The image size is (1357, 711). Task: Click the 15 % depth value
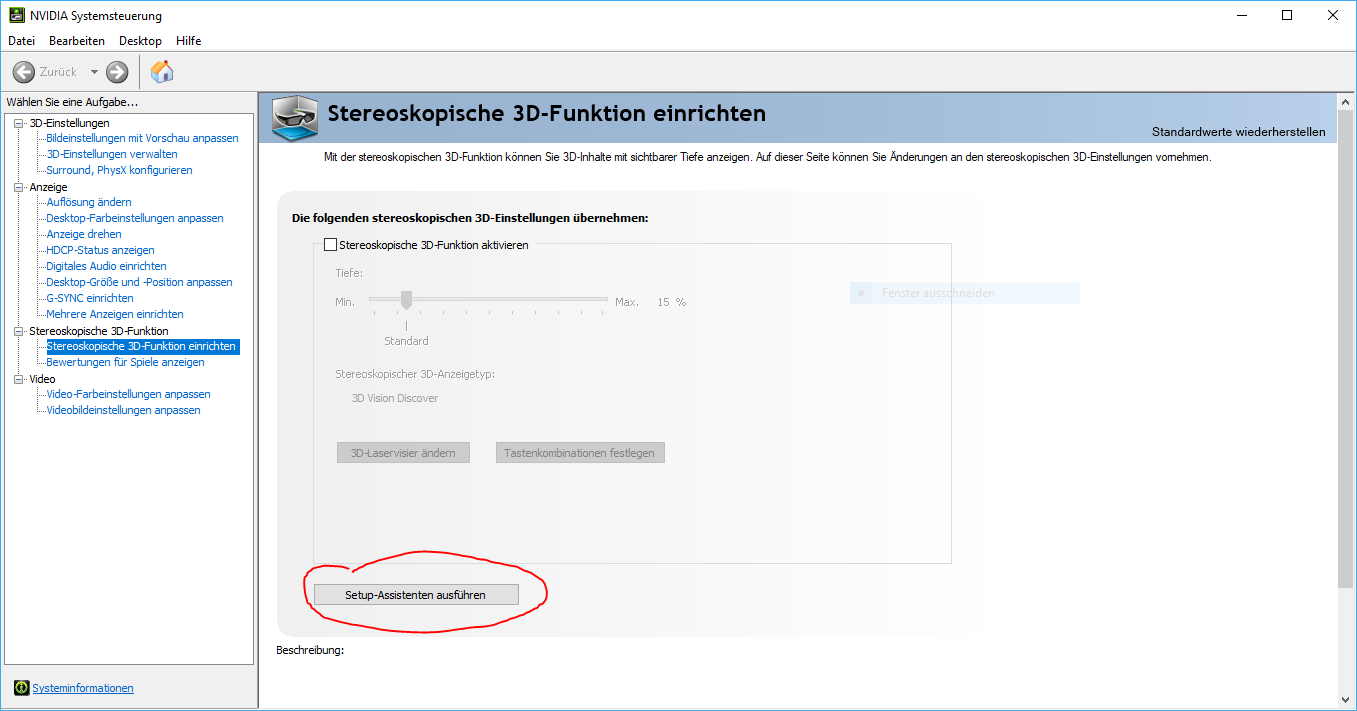pos(672,302)
